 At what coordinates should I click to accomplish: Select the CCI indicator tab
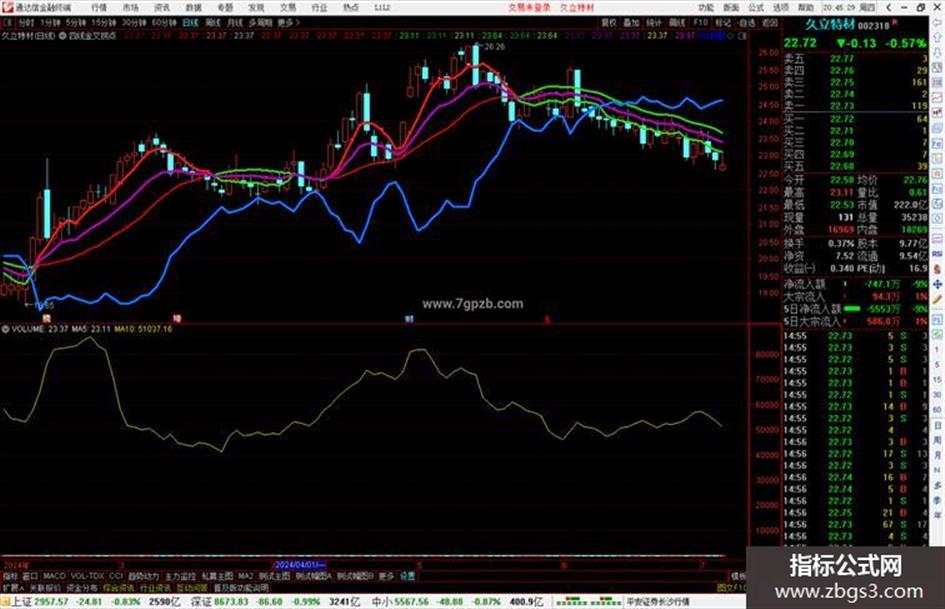point(116,576)
